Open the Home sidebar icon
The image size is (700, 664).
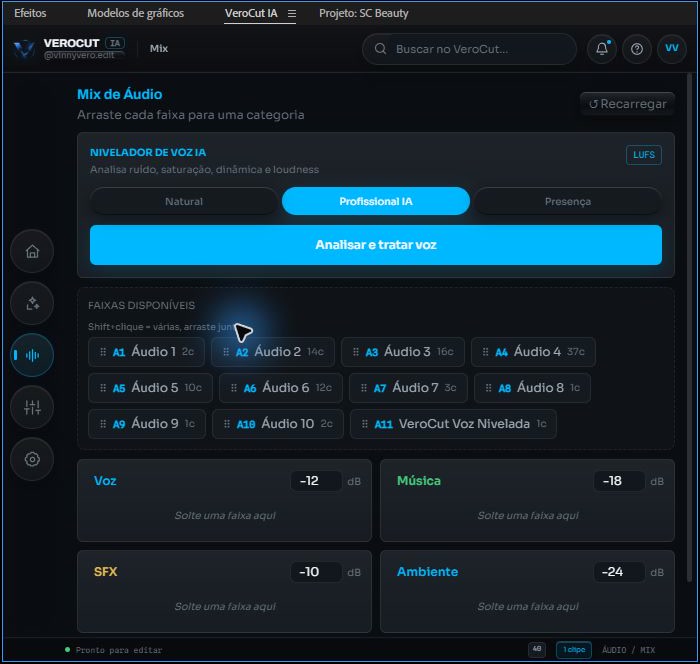pyautogui.click(x=32, y=251)
